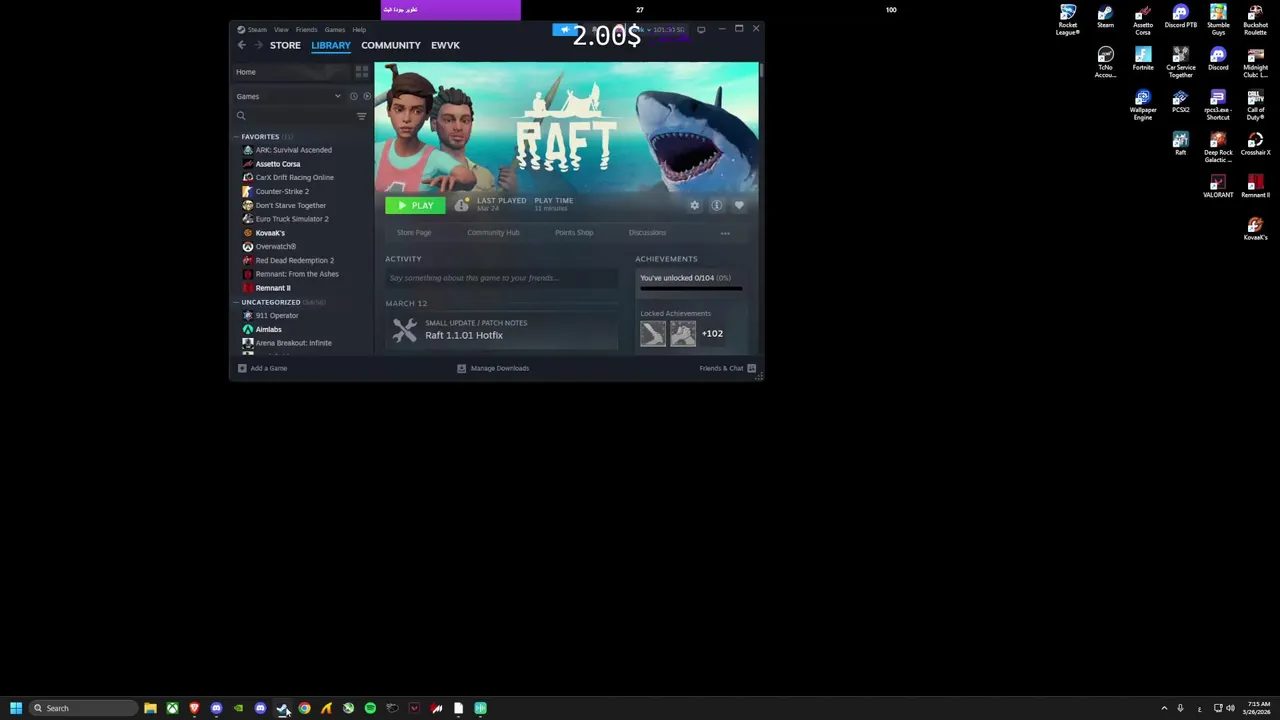The image size is (1280, 720).
Task: Select Buckshot Roulette desktop icon
Action: tap(1256, 20)
